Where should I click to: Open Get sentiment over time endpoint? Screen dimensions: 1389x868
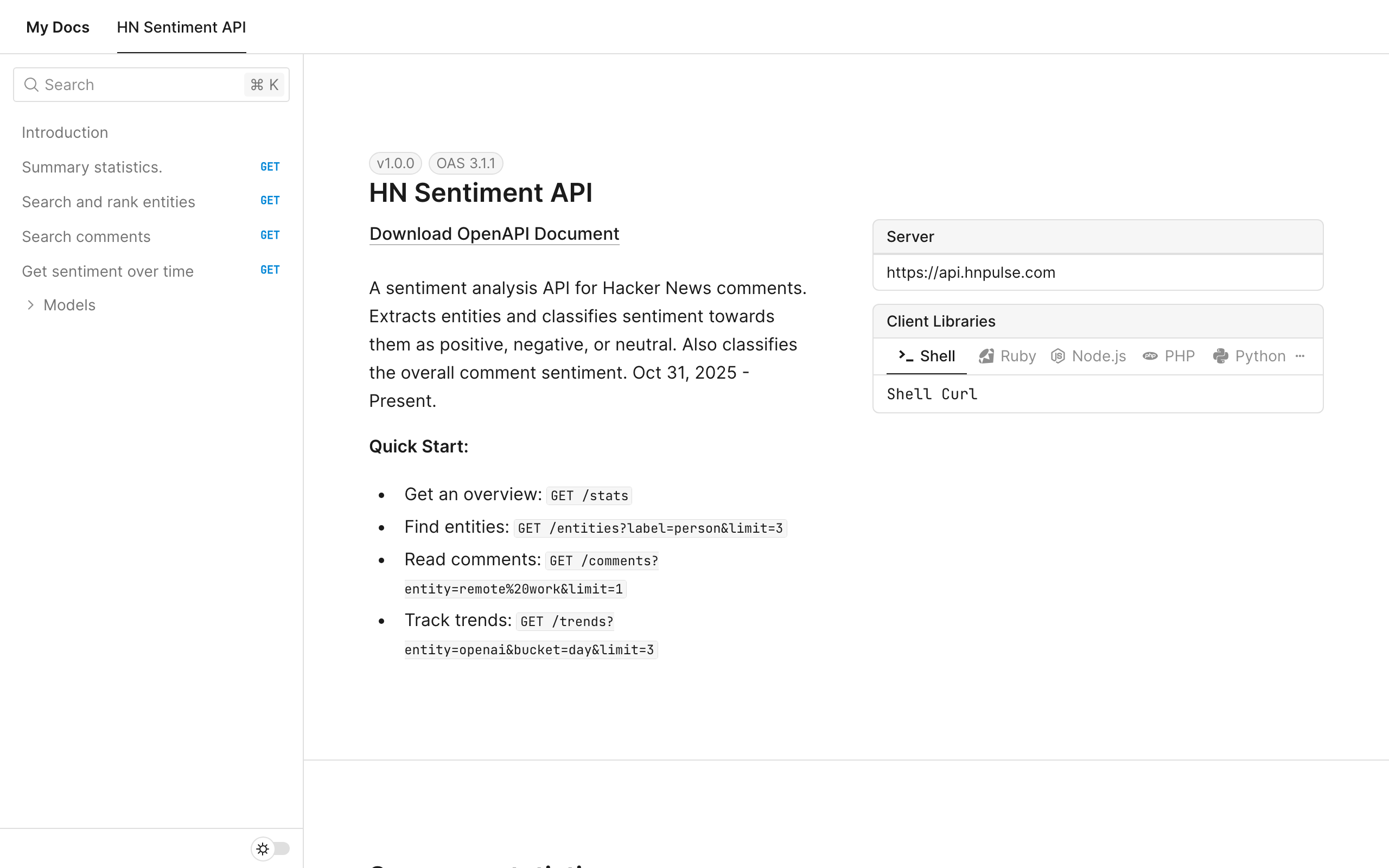point(108,271)
